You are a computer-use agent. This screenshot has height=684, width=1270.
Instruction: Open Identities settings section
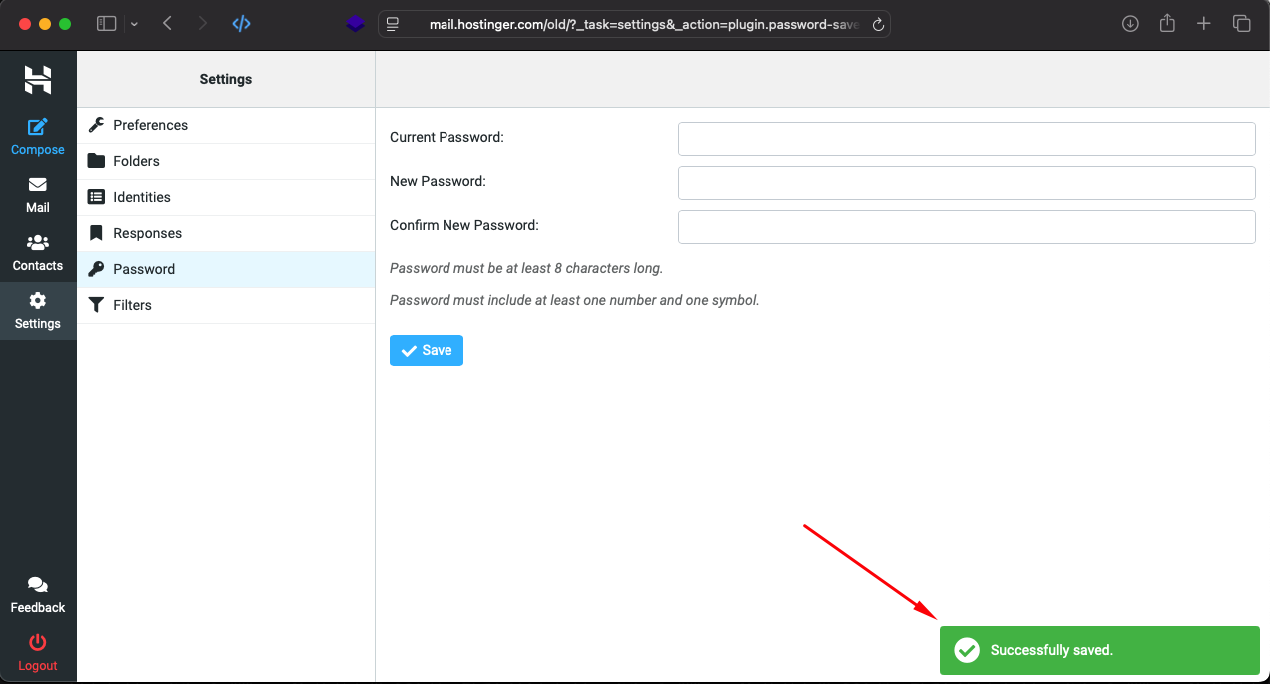pyautogui.click(x=141, y=197)
